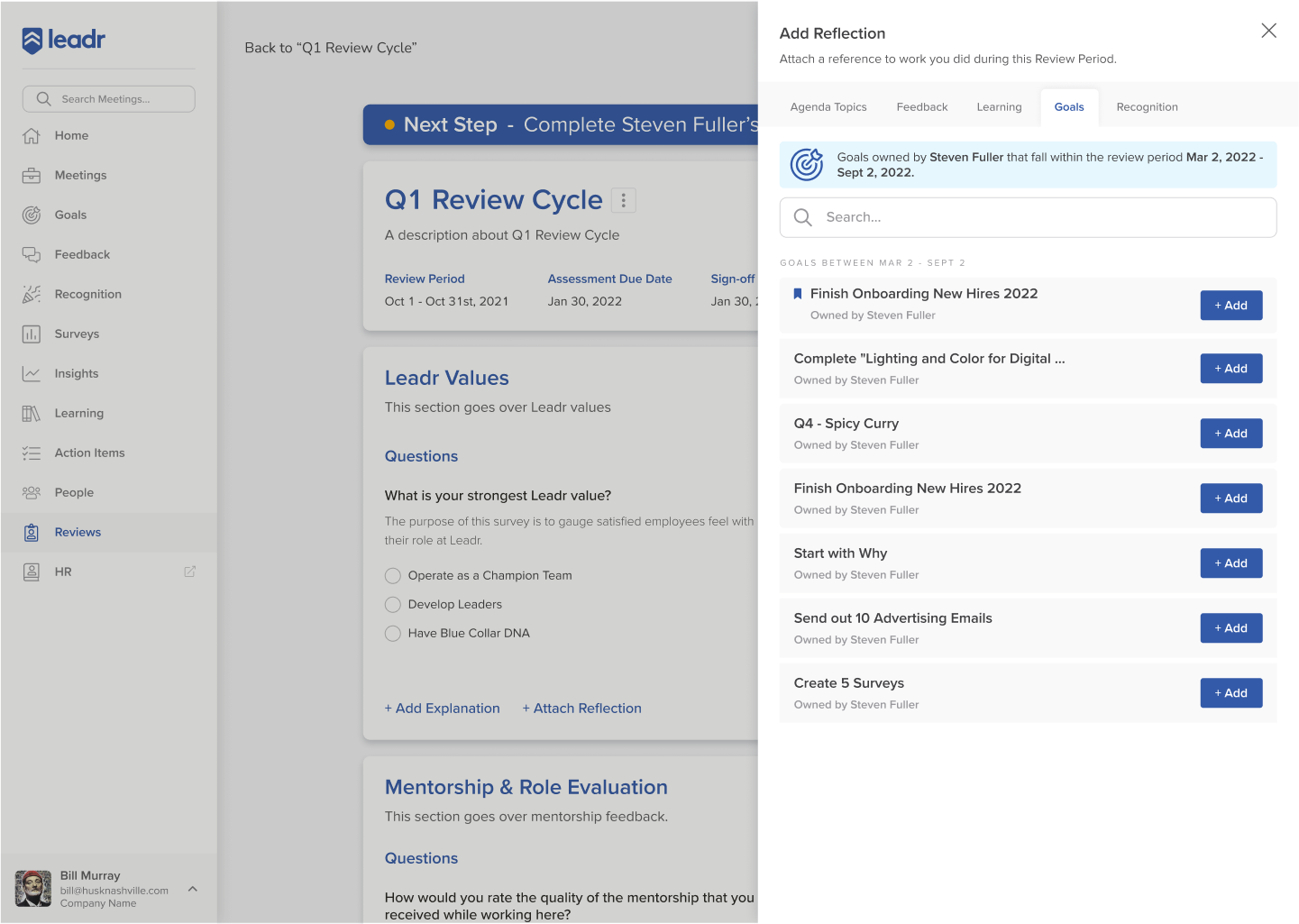
Task: Focus the goals Search field
Action: click(1029, 217)
